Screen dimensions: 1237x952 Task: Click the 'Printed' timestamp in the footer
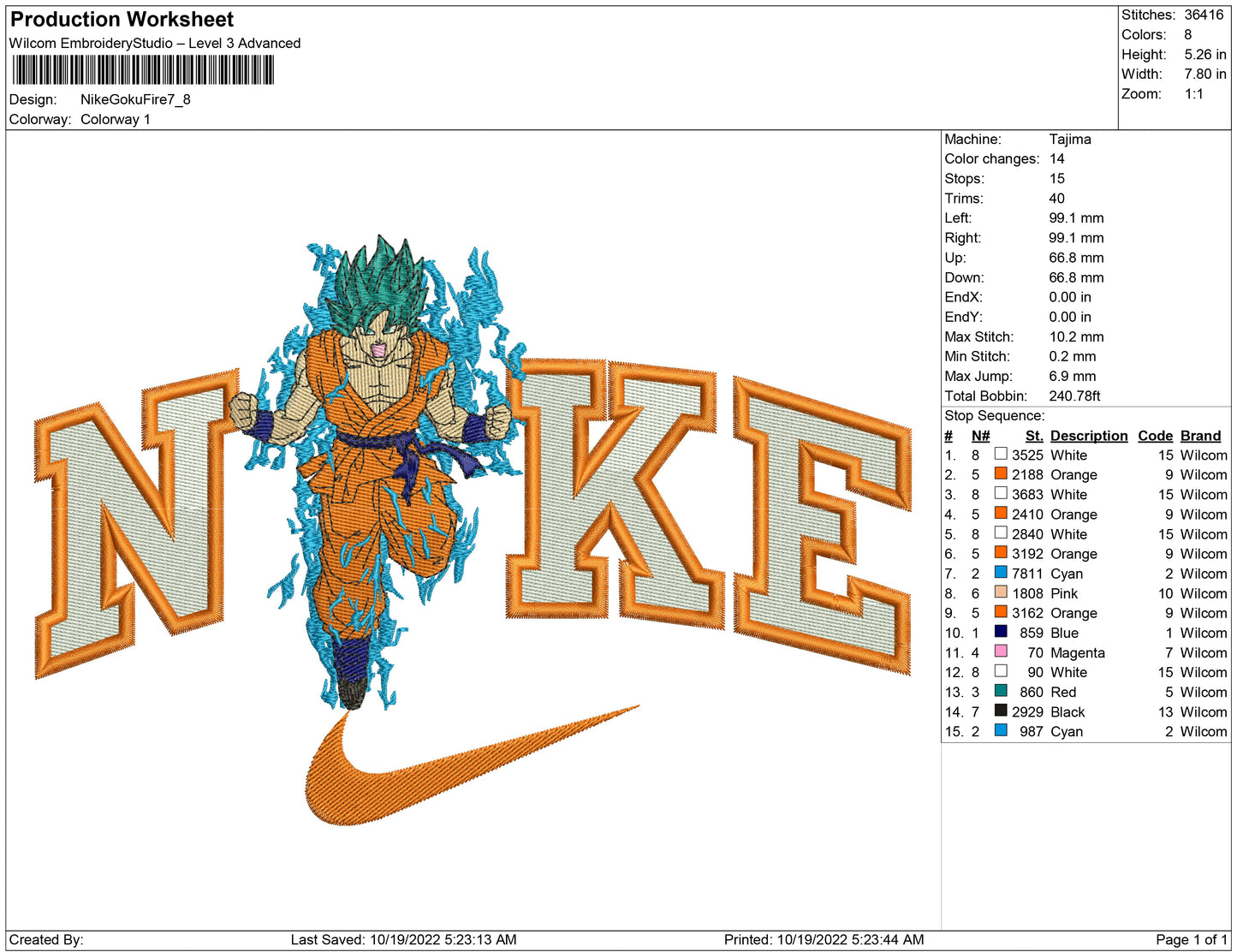coord(824,939)
